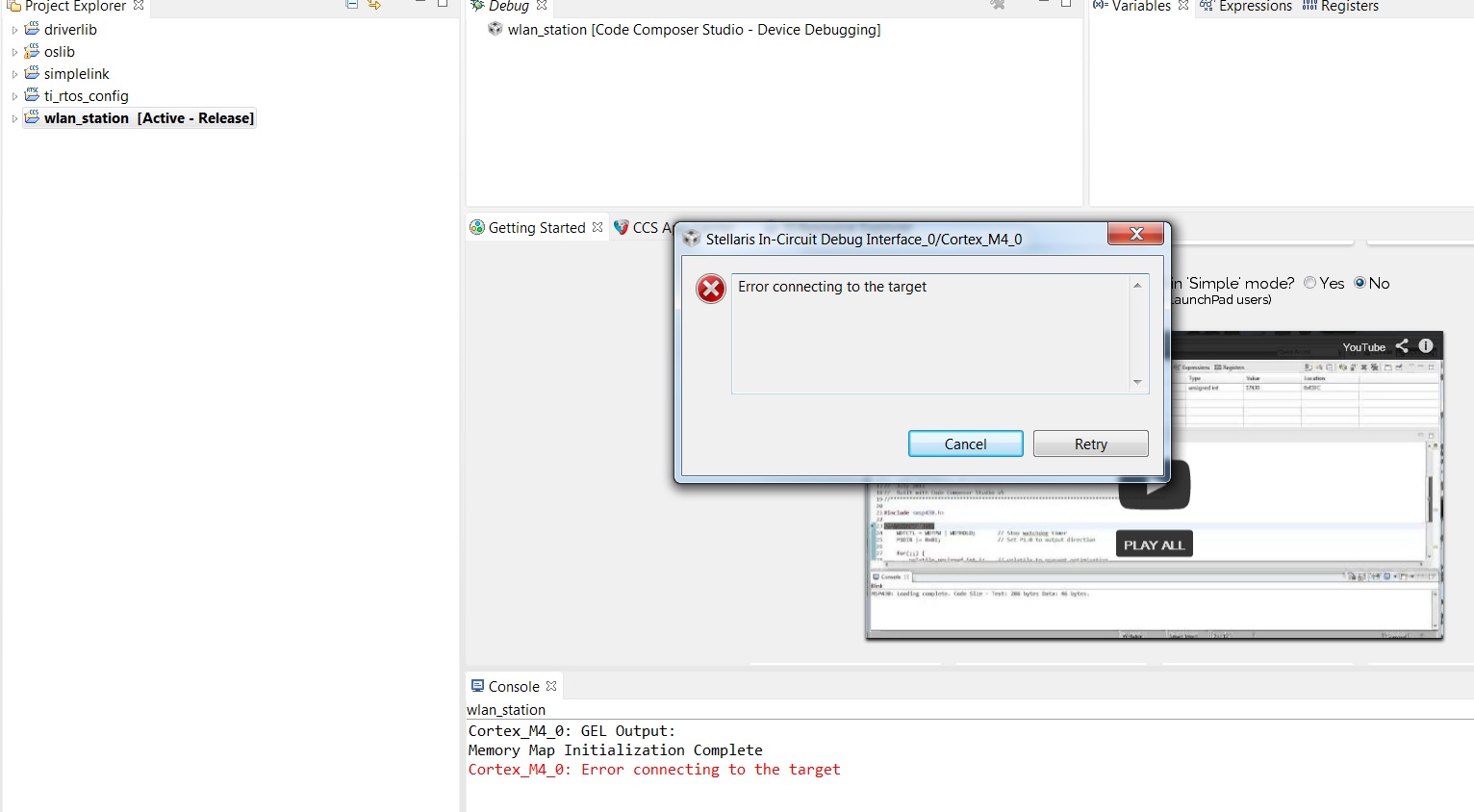Close the Variables view tab
1474x812 pixels.
click(x=1183, y=6)
